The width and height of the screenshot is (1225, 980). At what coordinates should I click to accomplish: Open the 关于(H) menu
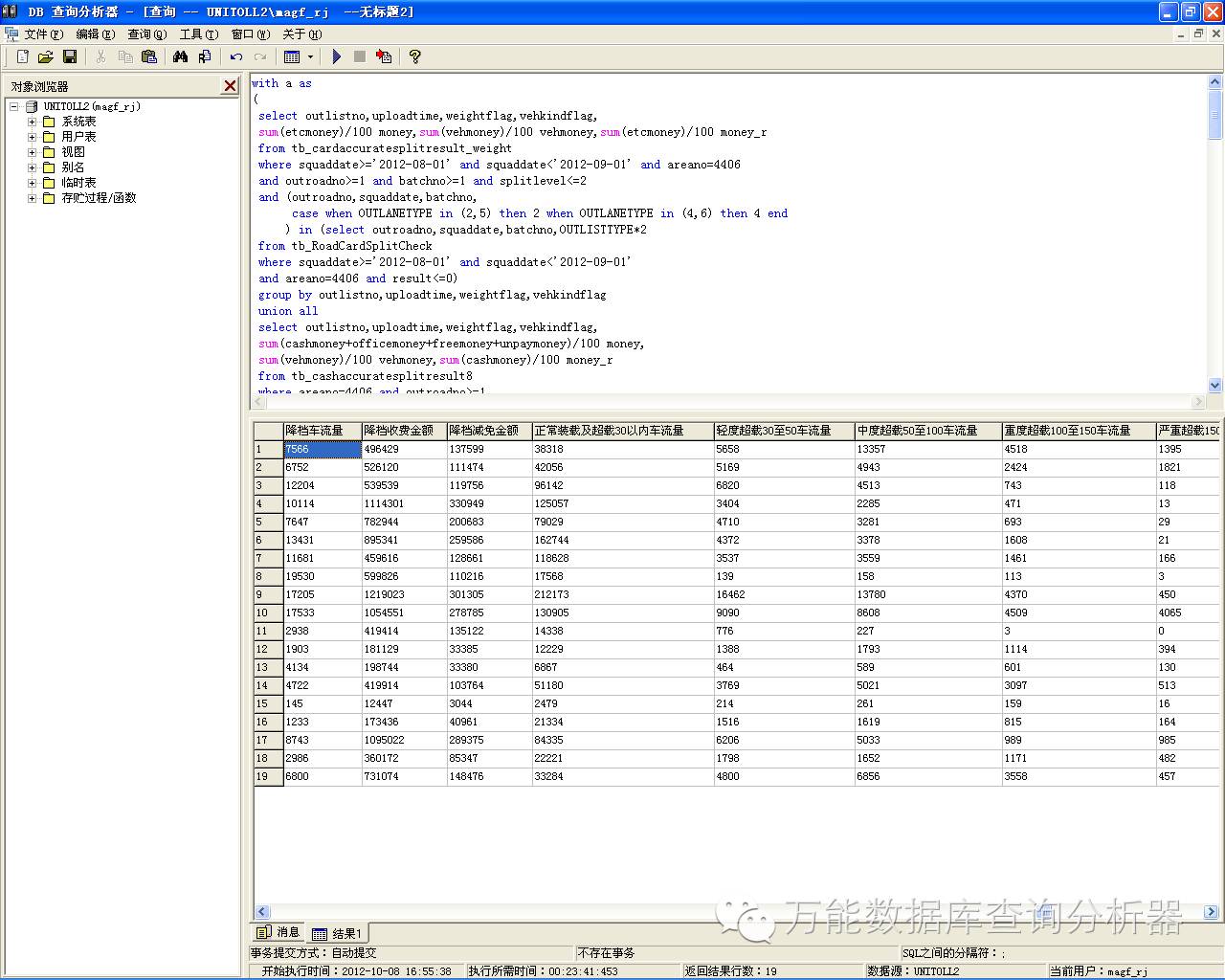(301, 33)
